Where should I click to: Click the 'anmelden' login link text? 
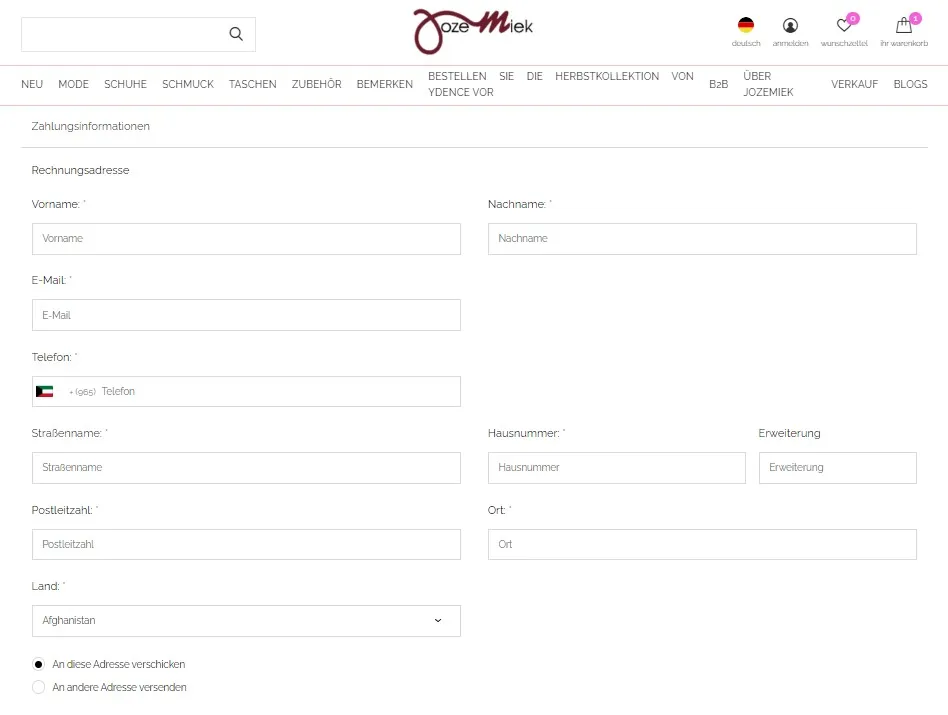click(x=790, y=44)
